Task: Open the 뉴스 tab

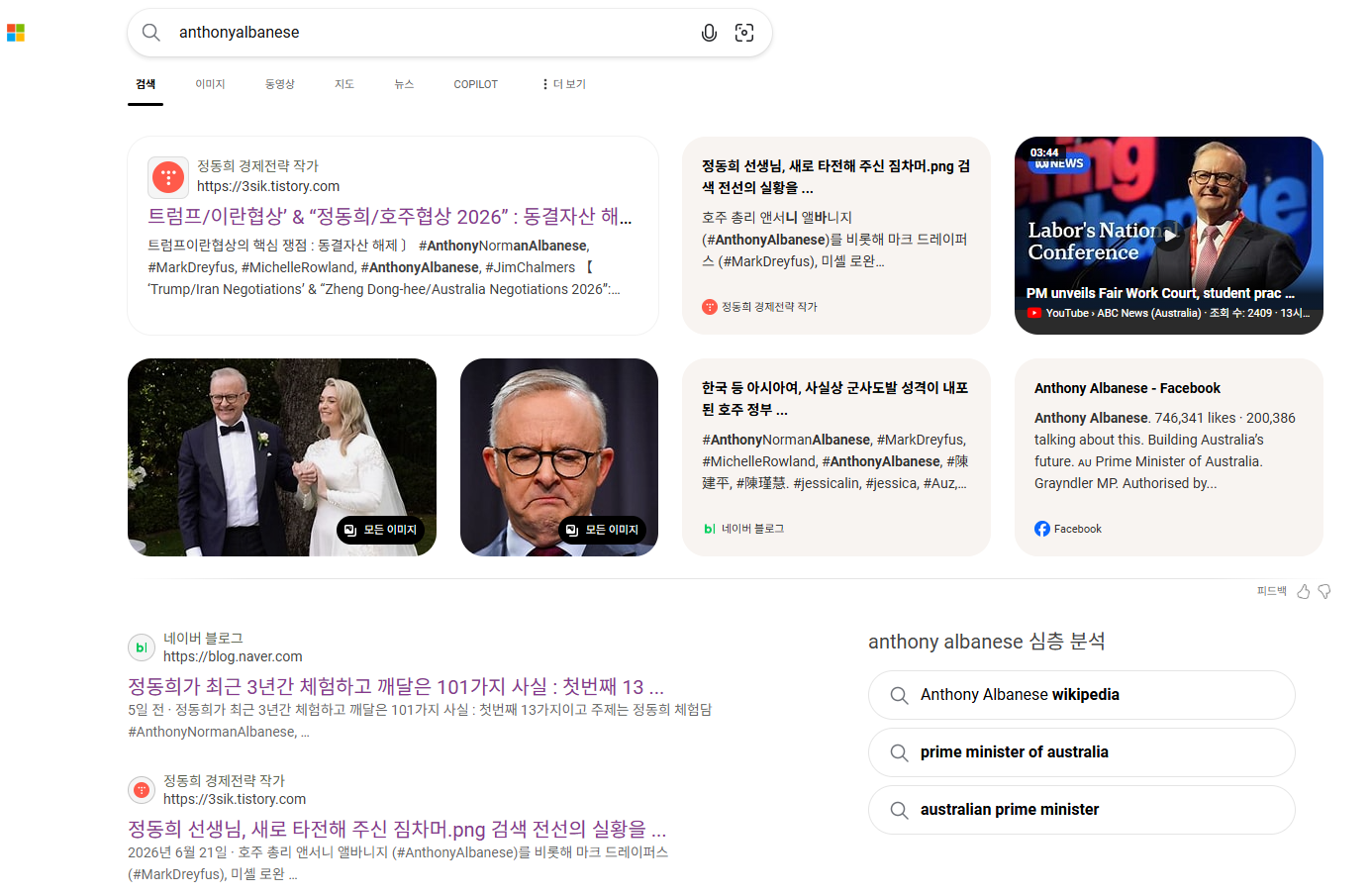Action: click(x=404, y=84)
